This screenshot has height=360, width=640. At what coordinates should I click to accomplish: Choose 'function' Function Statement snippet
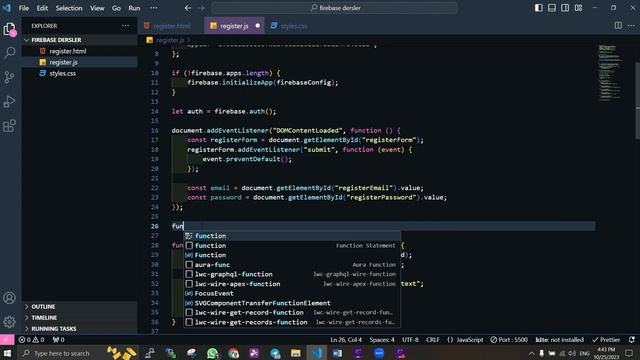tap(292, 246)
